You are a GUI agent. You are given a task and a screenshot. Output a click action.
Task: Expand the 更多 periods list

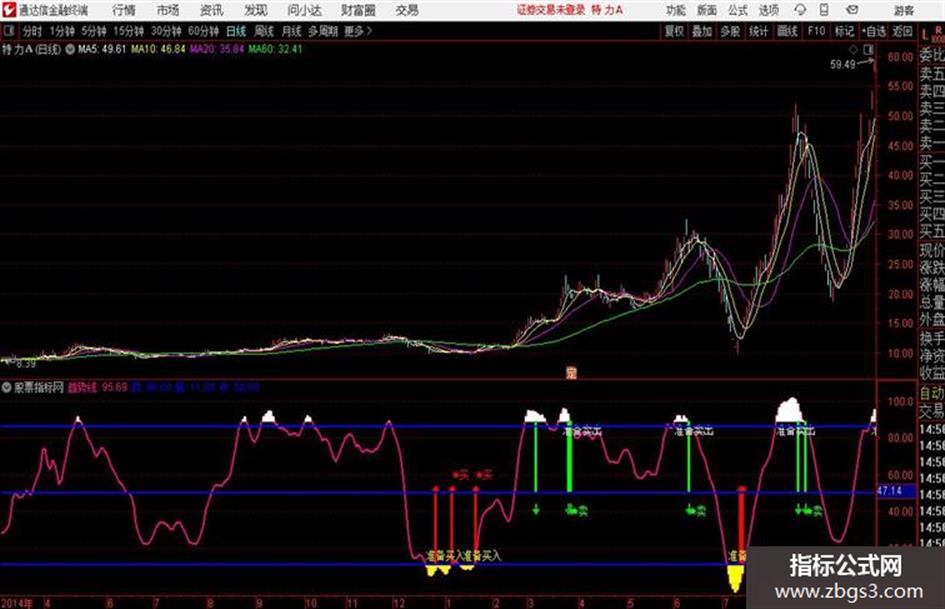(358, 31)
